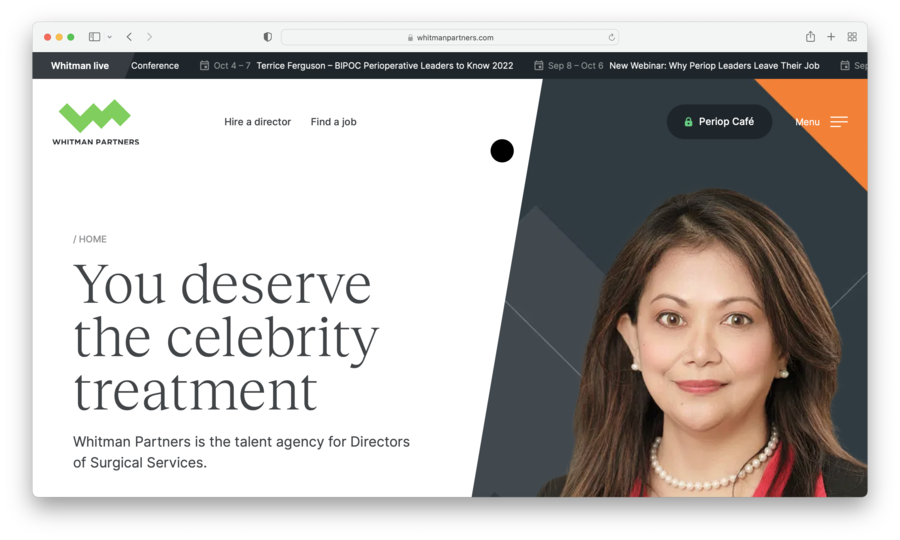This screenshot has height=540, width=900.
Task: Navigate to Hire a director
Action: pos(257,122)
